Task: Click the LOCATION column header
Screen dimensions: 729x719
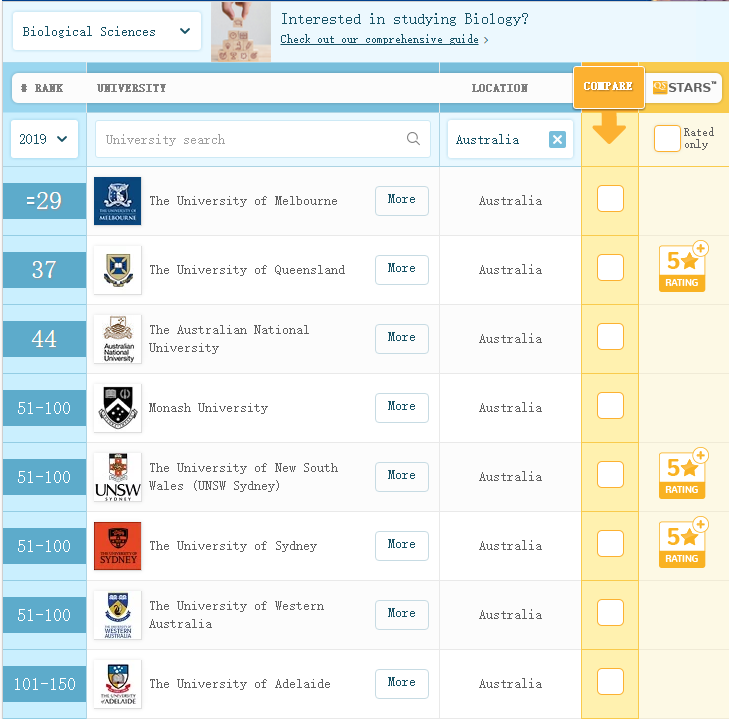Action: tap(499, 88)
